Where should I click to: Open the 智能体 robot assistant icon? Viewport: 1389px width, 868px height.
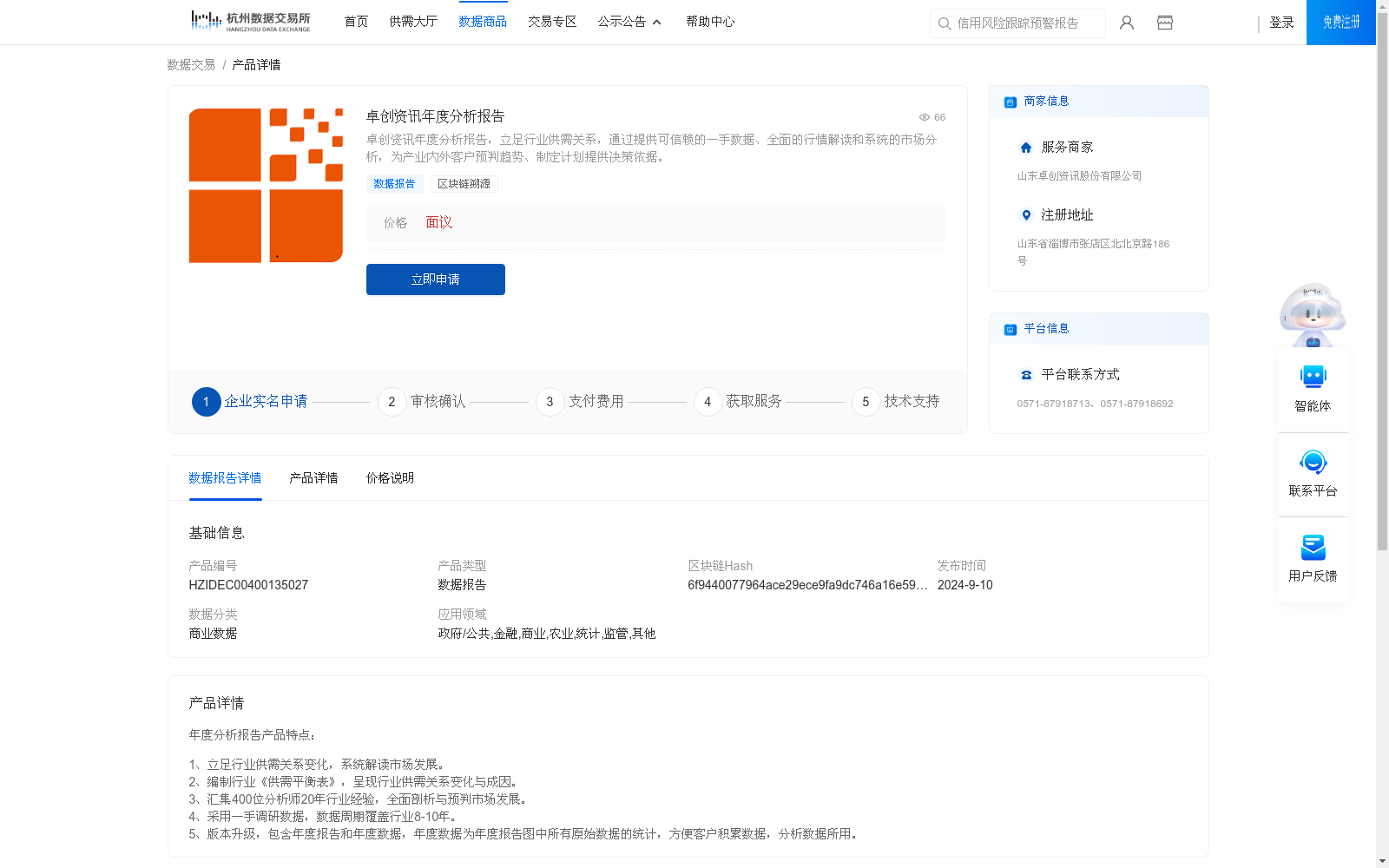1313,377
